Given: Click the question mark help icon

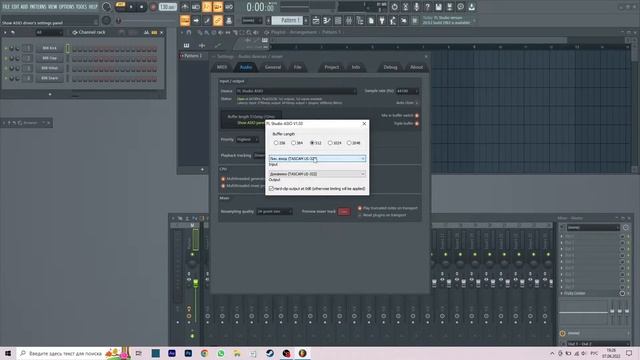Looking at the screenshot, I should 427,7.
